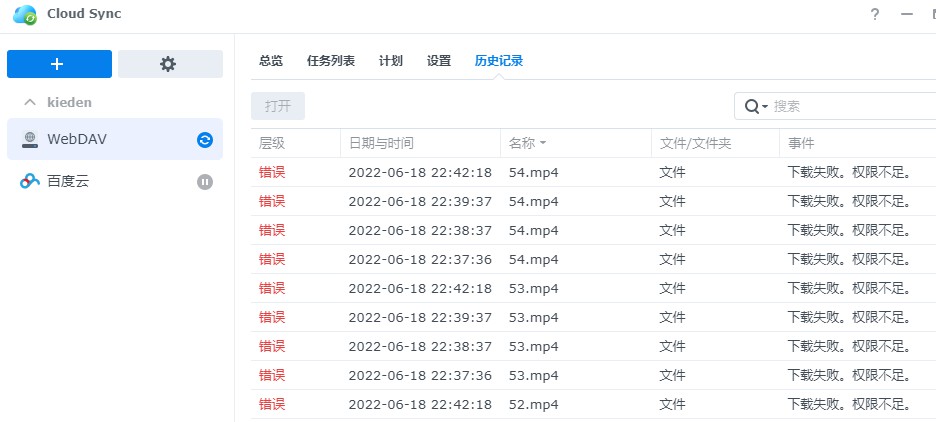Click the 事件 column header
The height and width of the screenshot is (422, 936).
coord(857,143)
